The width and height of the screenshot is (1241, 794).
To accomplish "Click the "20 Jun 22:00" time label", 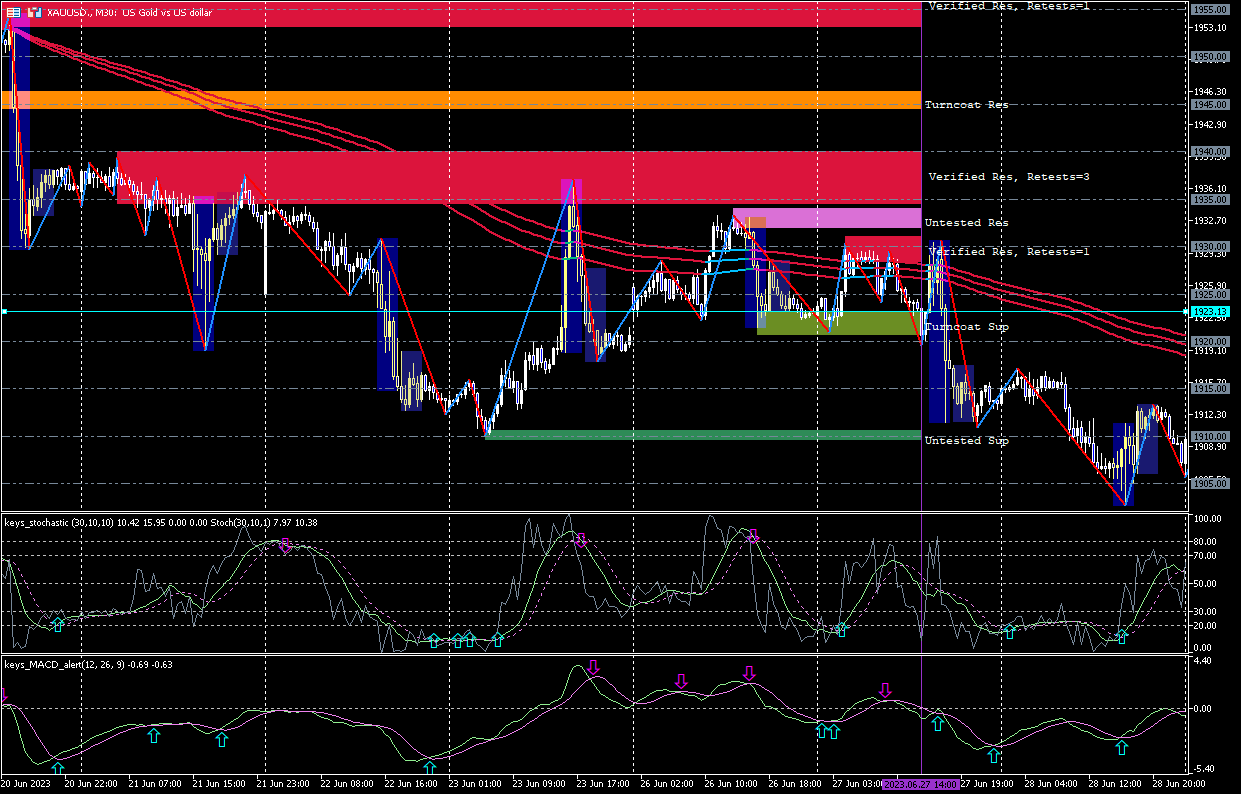I will pyautogui.click(x=91, y=785).
